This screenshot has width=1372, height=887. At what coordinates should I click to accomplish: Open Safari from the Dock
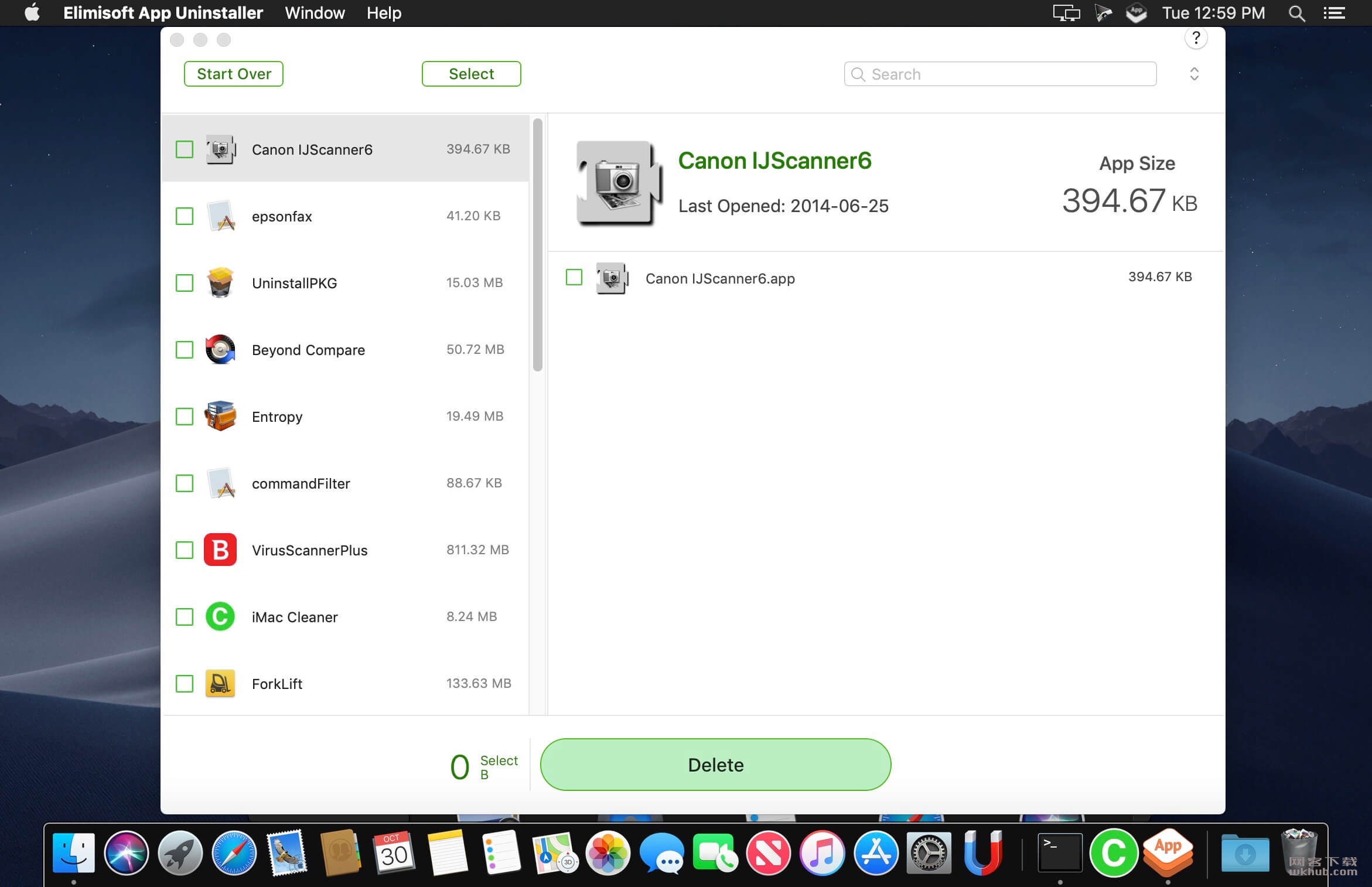[234, 852]
